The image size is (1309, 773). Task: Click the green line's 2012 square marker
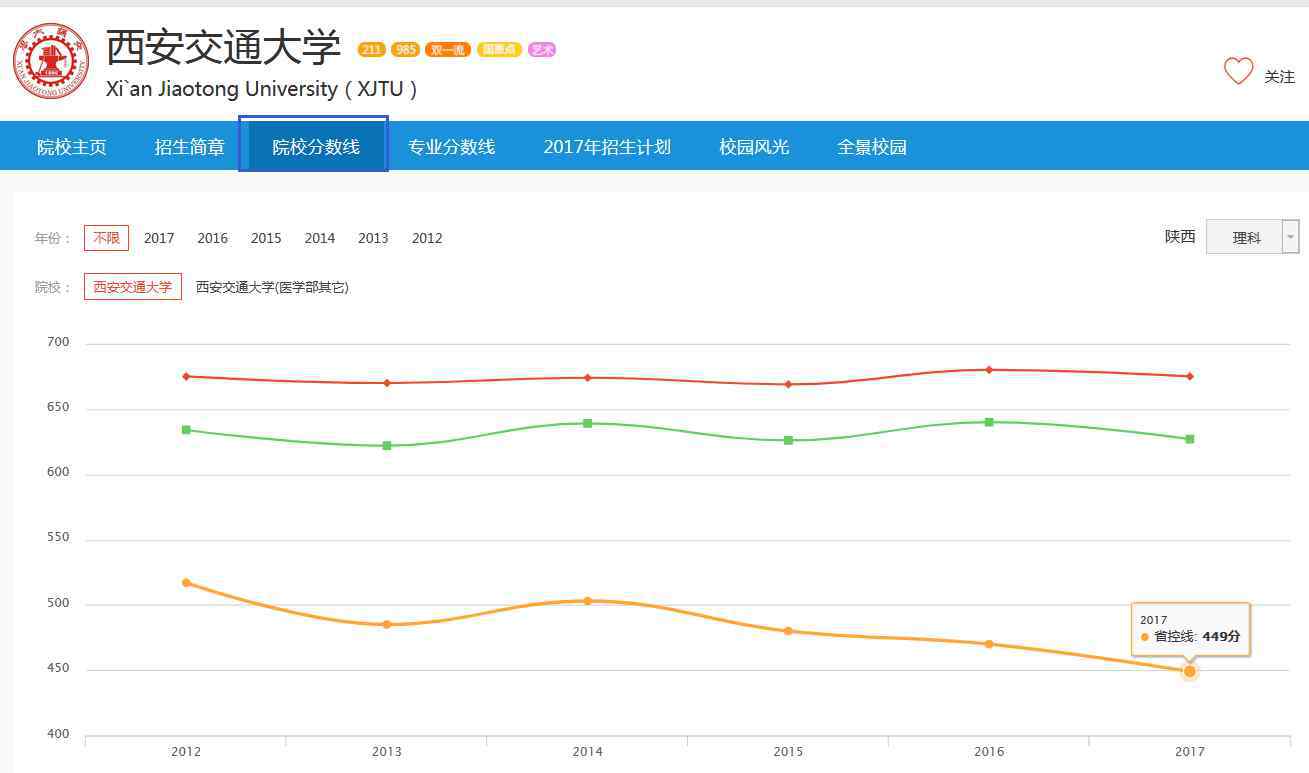coord(186,430)
